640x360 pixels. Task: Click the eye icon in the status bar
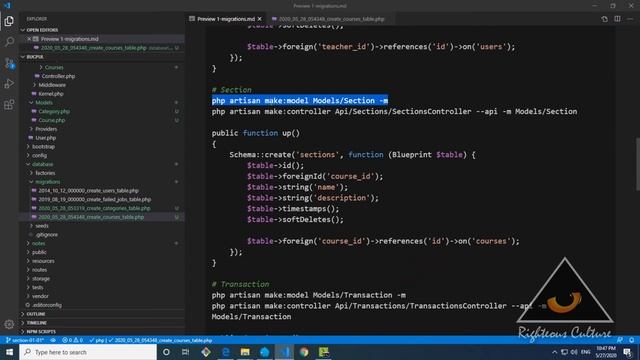(x=53, y=340)
